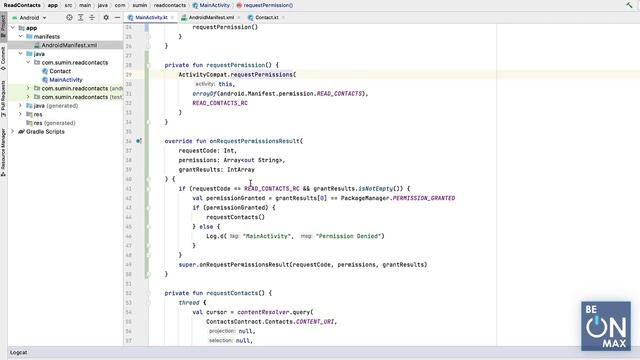
Task: Close the MainActivity.kt tab
Action: coord(172,18)
